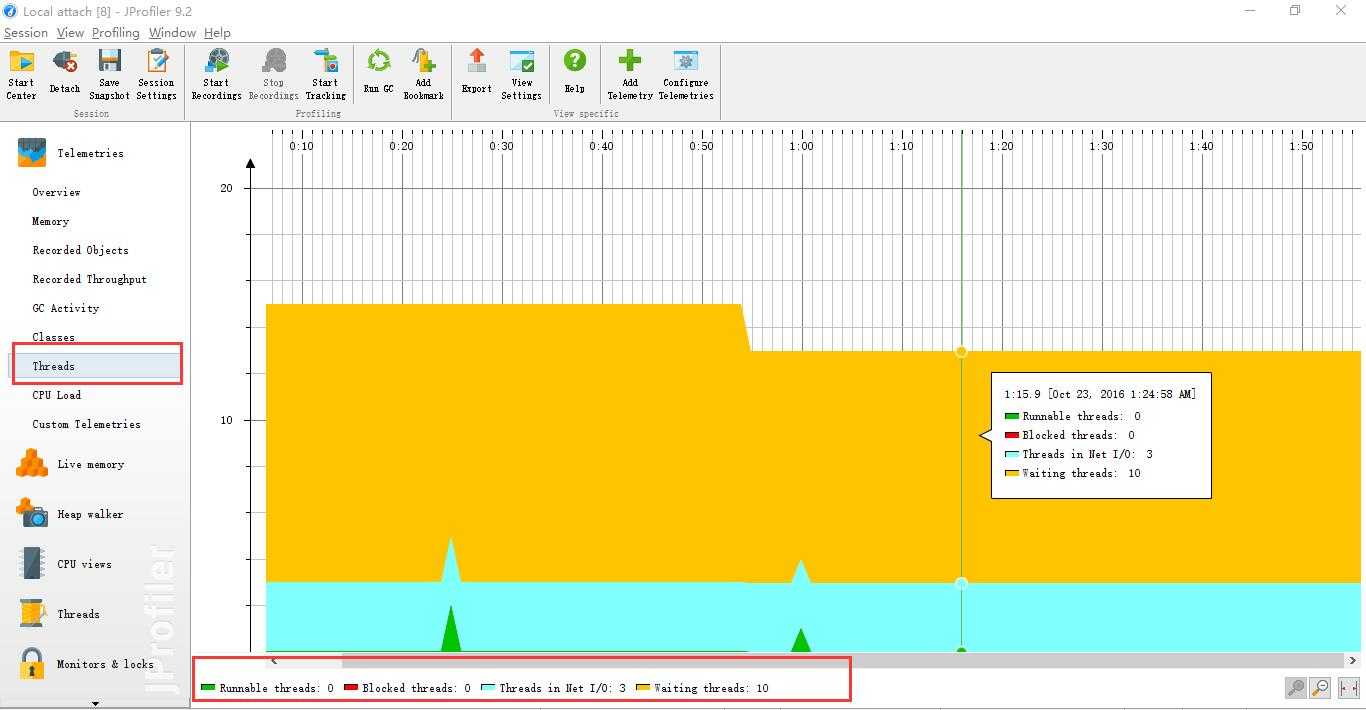
Task: Select Threads telemetry under Telemetries
Action: pyautogui.click(x=97, y=366)
